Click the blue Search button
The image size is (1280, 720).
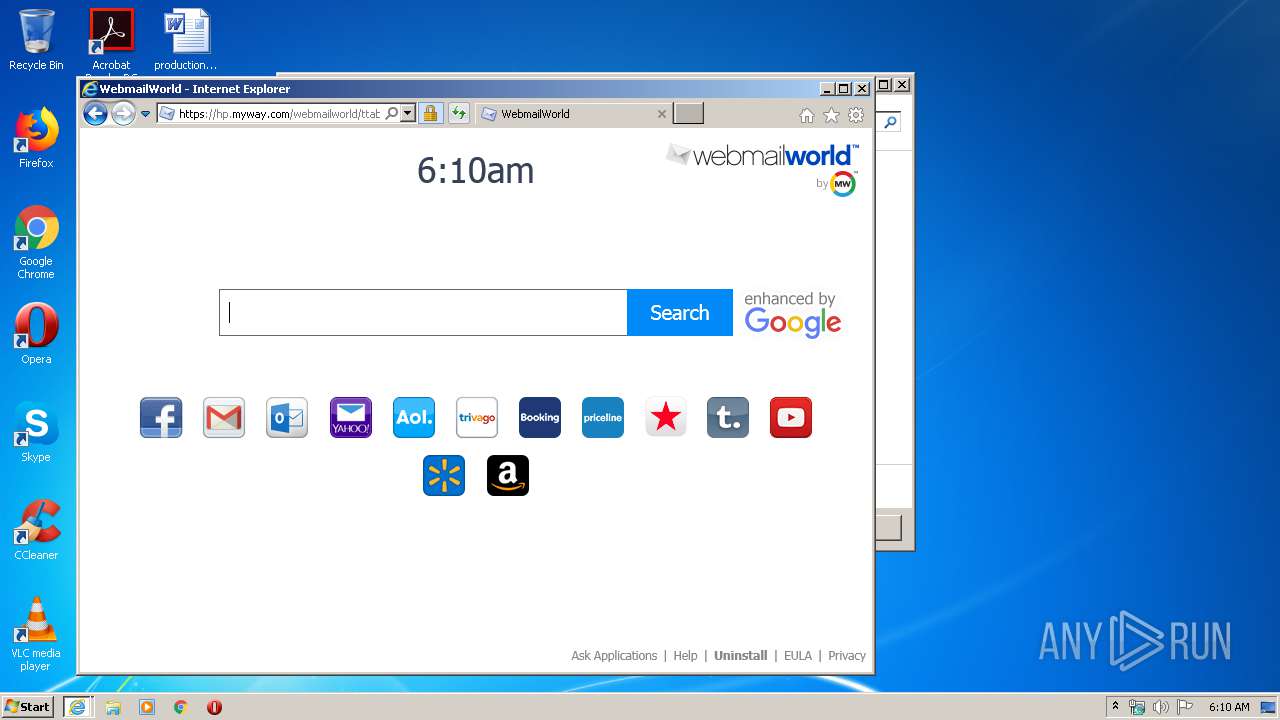(x=680, y=313)
